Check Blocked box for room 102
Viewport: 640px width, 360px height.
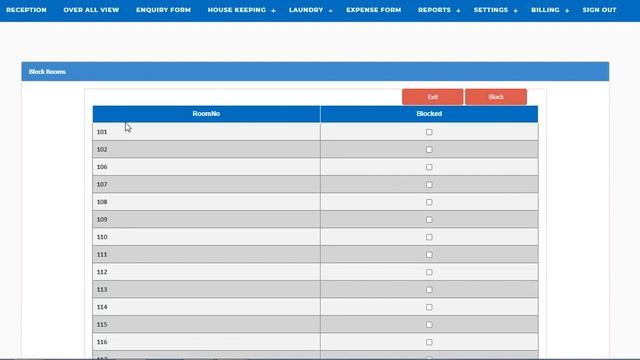tap(429, 149)
